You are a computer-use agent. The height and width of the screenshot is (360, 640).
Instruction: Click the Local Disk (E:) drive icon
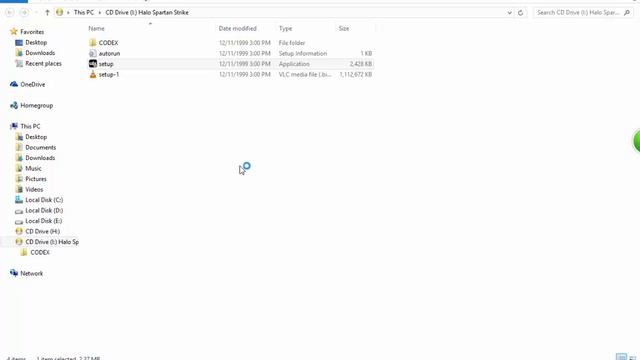coord(19,221)
